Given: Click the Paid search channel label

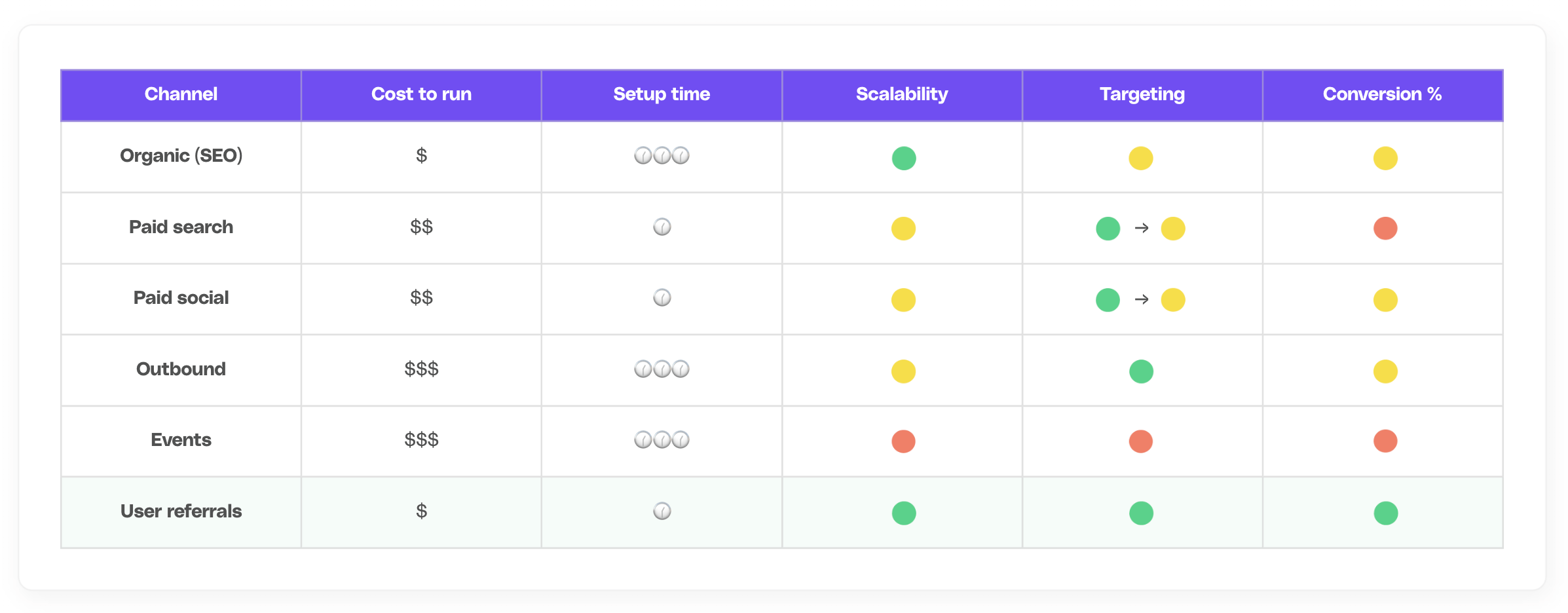Looking at the screenshot, I should (x=181, y=227).
